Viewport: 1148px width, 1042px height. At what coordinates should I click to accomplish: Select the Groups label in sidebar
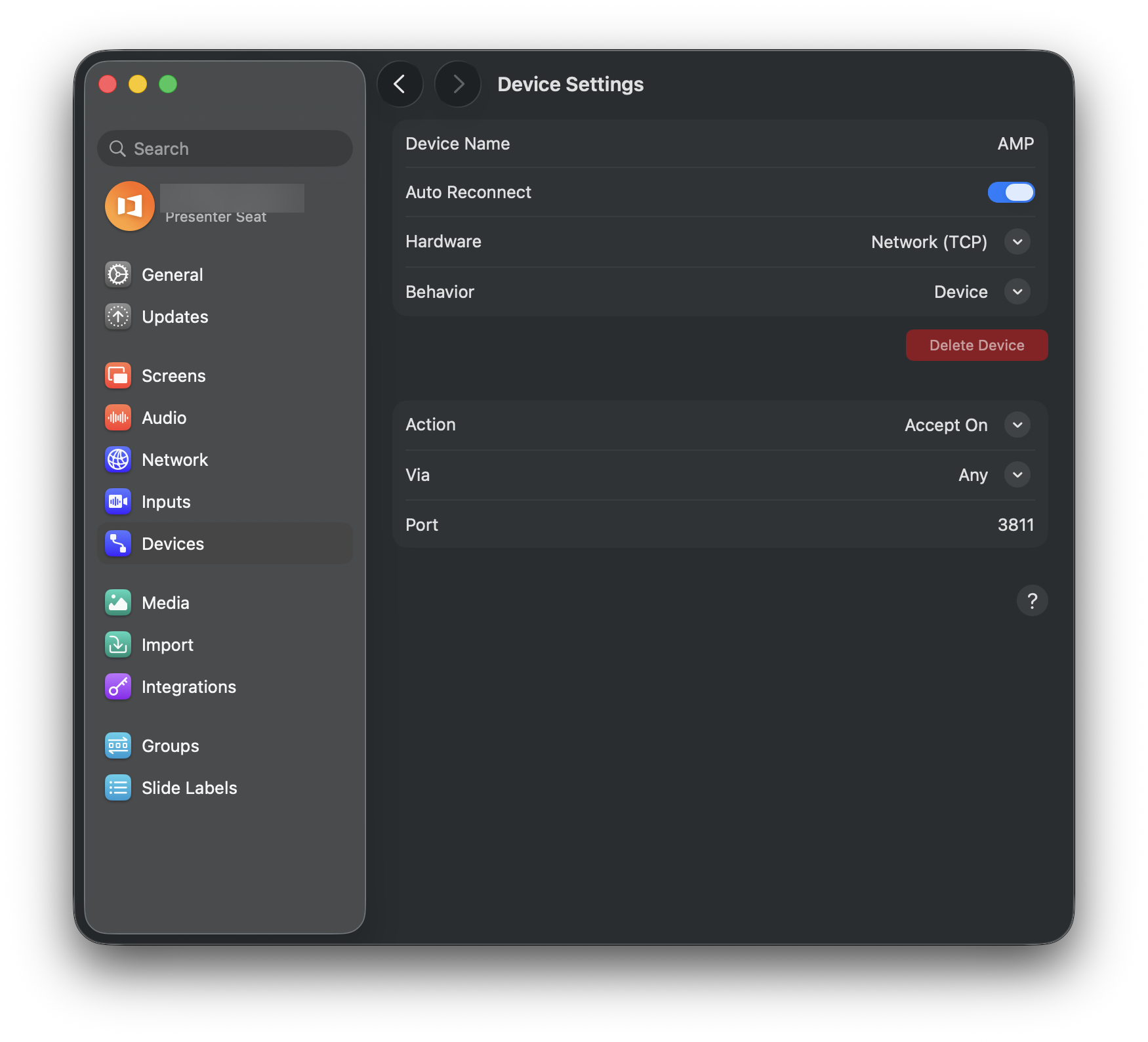[171, 746]
